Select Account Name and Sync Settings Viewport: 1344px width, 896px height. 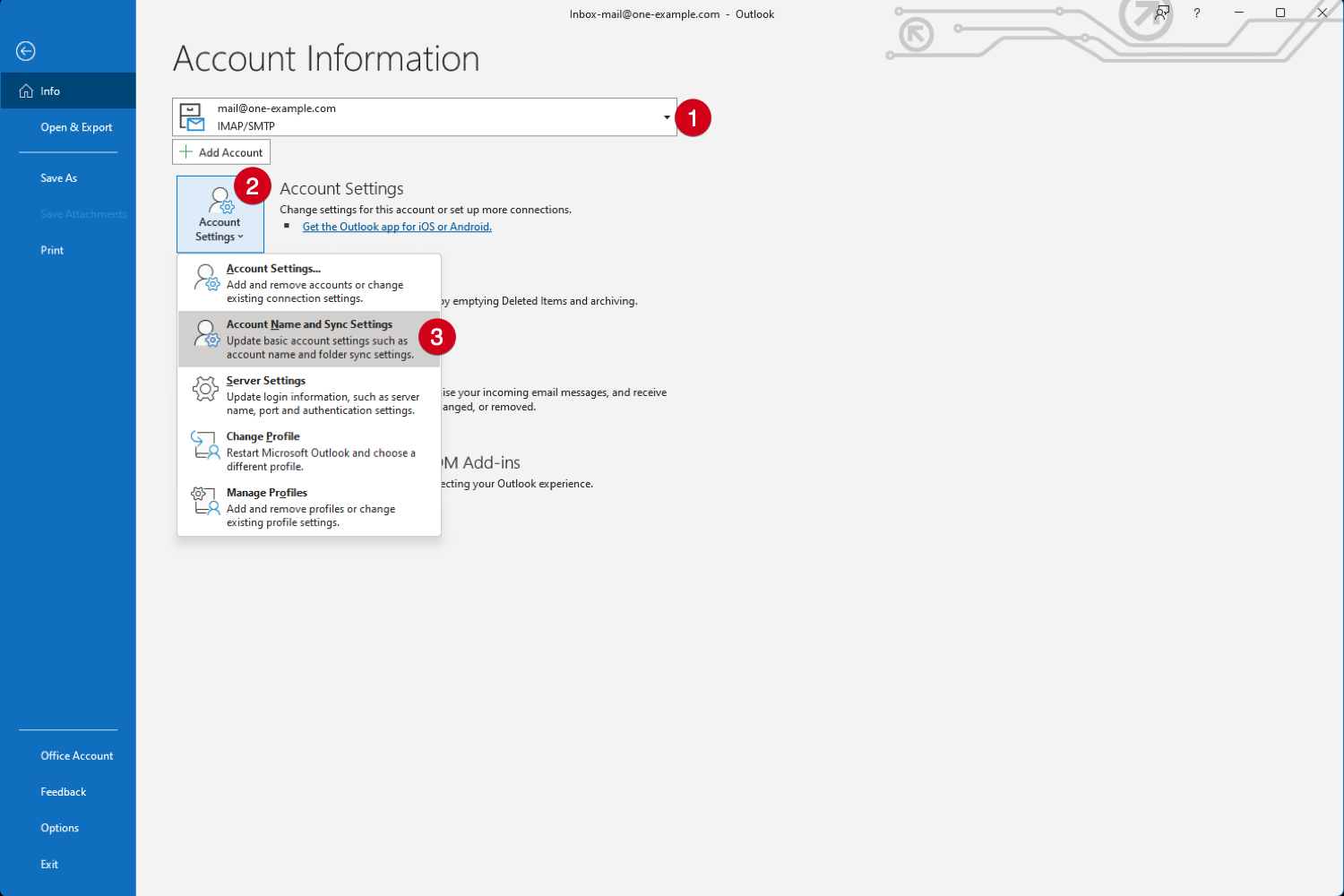309,338
